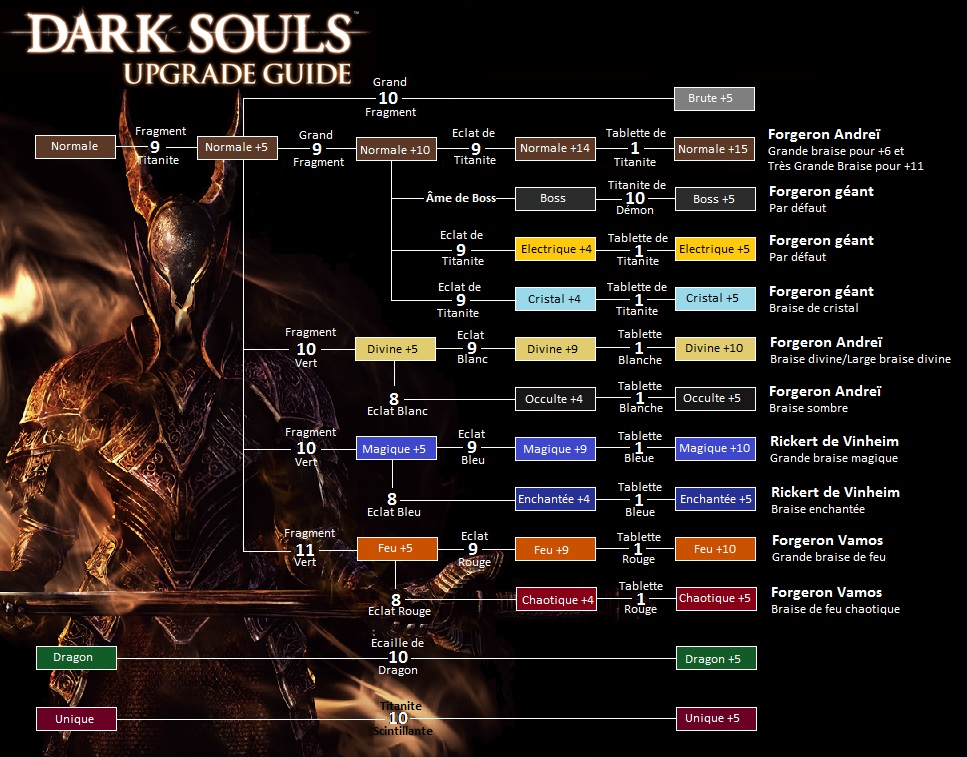
Task: Click the orange "Feu +10" box
Action: (x=715, y=549)
